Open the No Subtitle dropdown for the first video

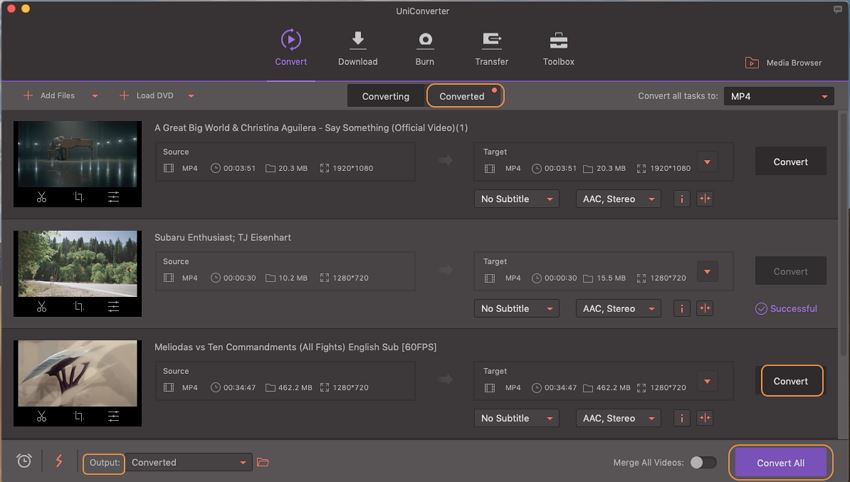(516, 199)
